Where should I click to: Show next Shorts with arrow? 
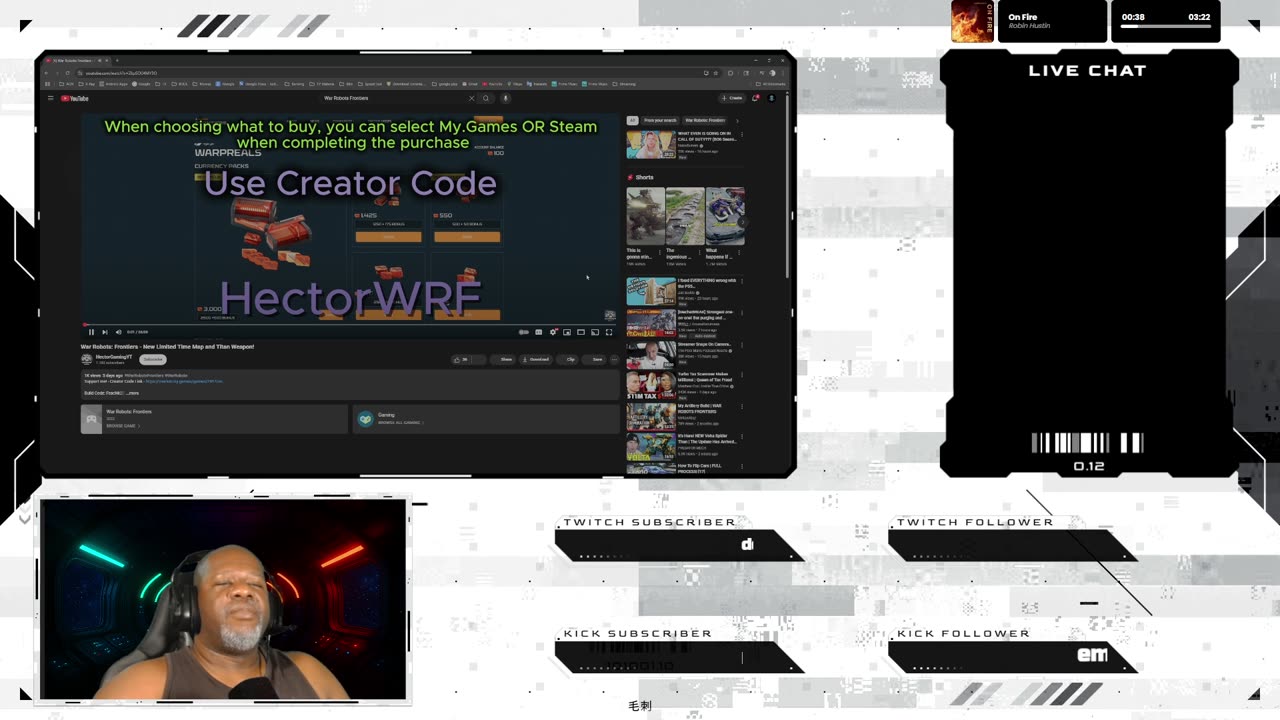(x=743, y=222)
